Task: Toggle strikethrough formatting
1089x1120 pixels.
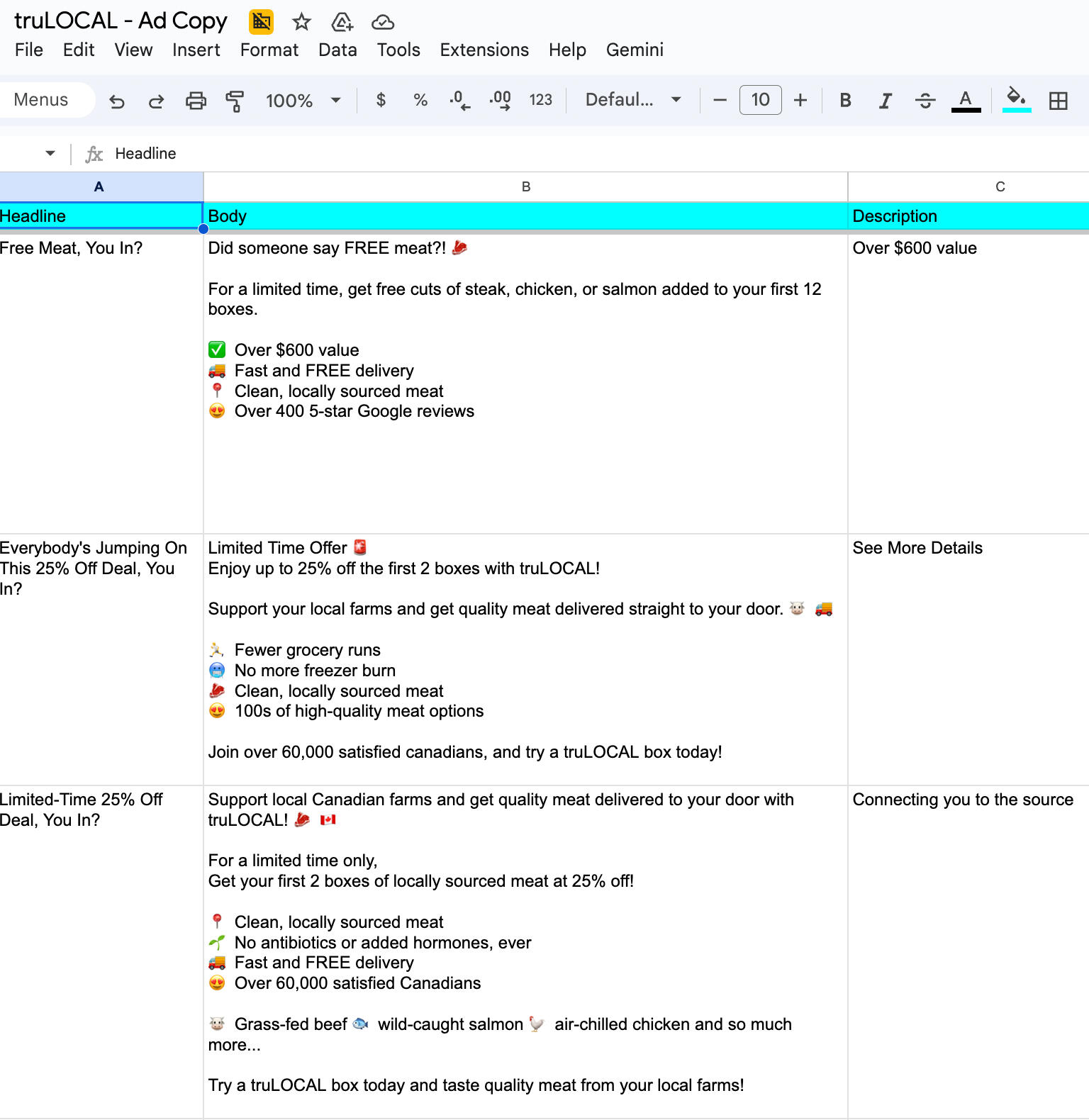Action: point(925,101)
